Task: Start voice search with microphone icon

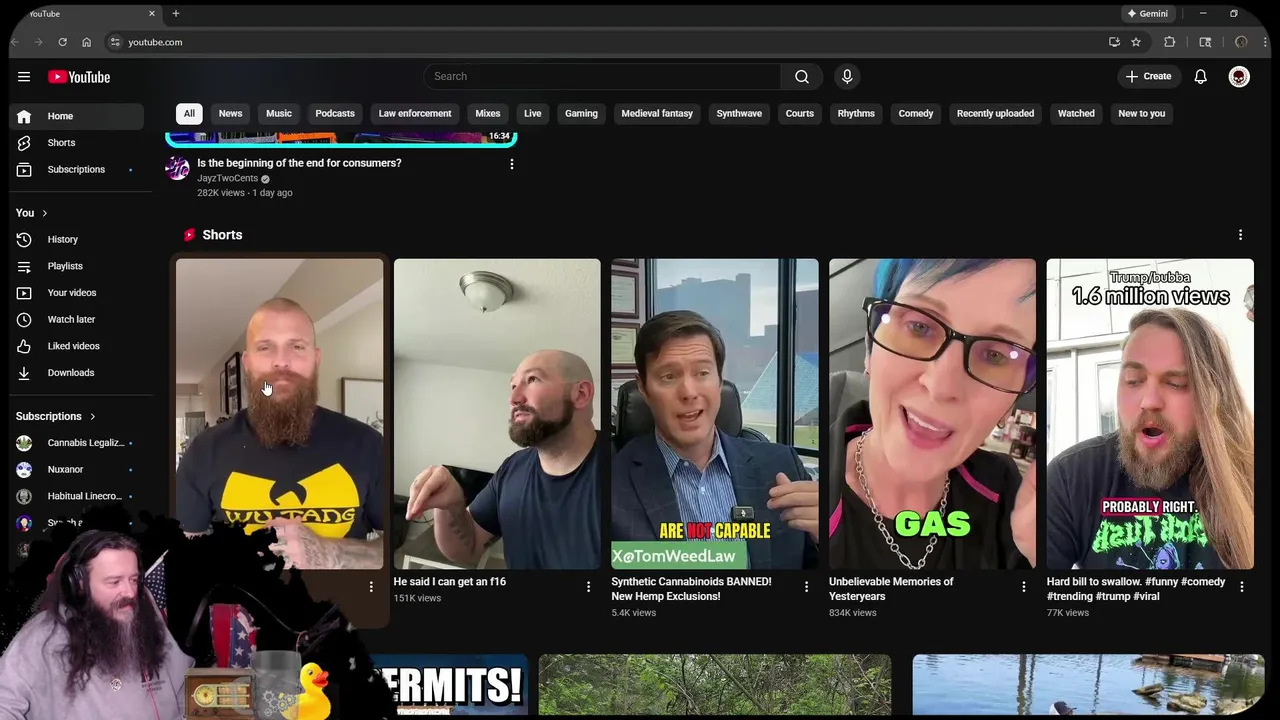Action: click(847, 77)
